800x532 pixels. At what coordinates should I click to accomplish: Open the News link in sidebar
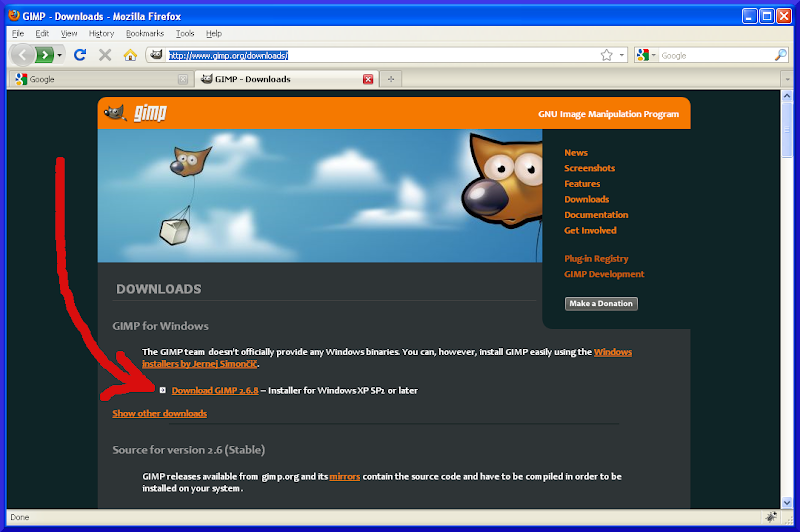(x=576, y=153)
